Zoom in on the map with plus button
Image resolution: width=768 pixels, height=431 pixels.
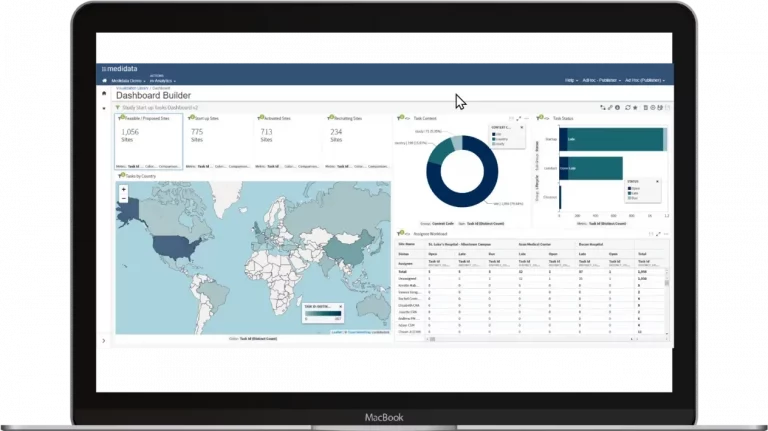click(124, 190)
